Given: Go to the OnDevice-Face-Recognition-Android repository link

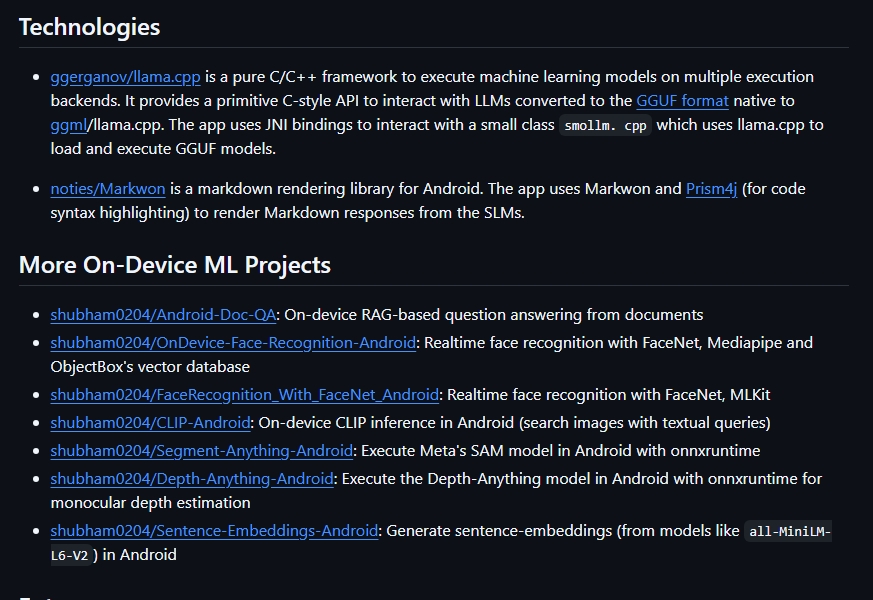Looking at the screenshot, I should tap(233, 343).
